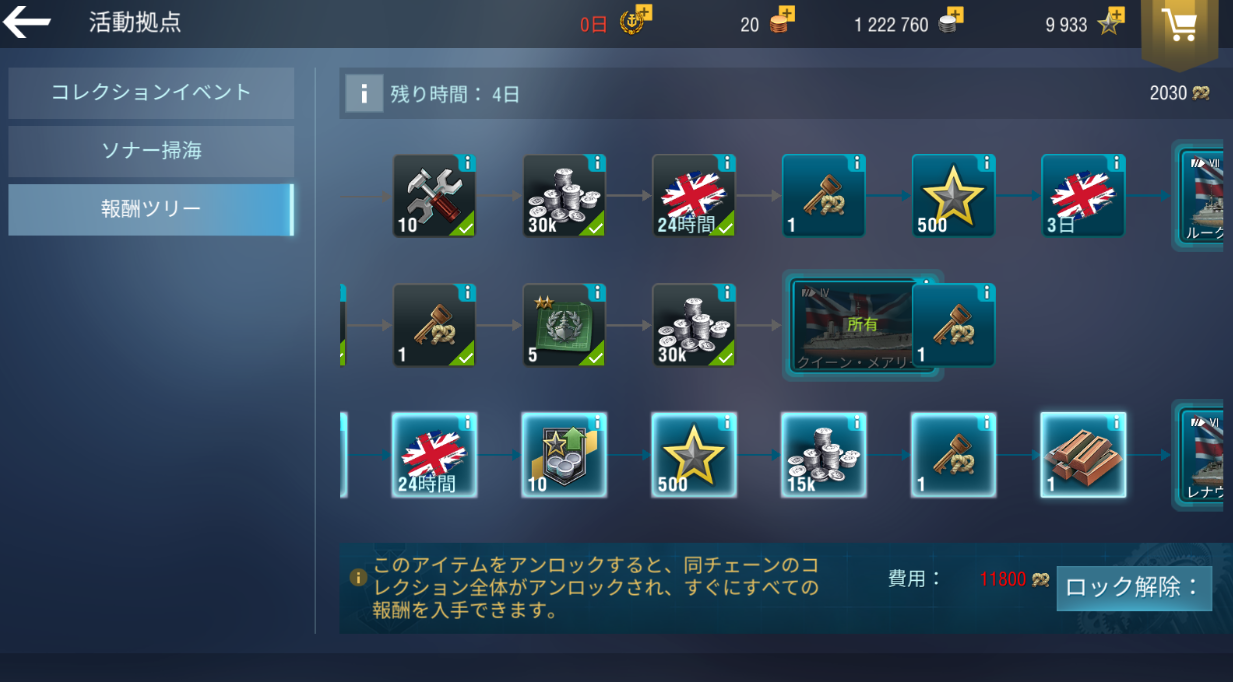Screen dimensions: 1233x682
Task: Click the plus icon next to gold coins
Action: point(786,14)
